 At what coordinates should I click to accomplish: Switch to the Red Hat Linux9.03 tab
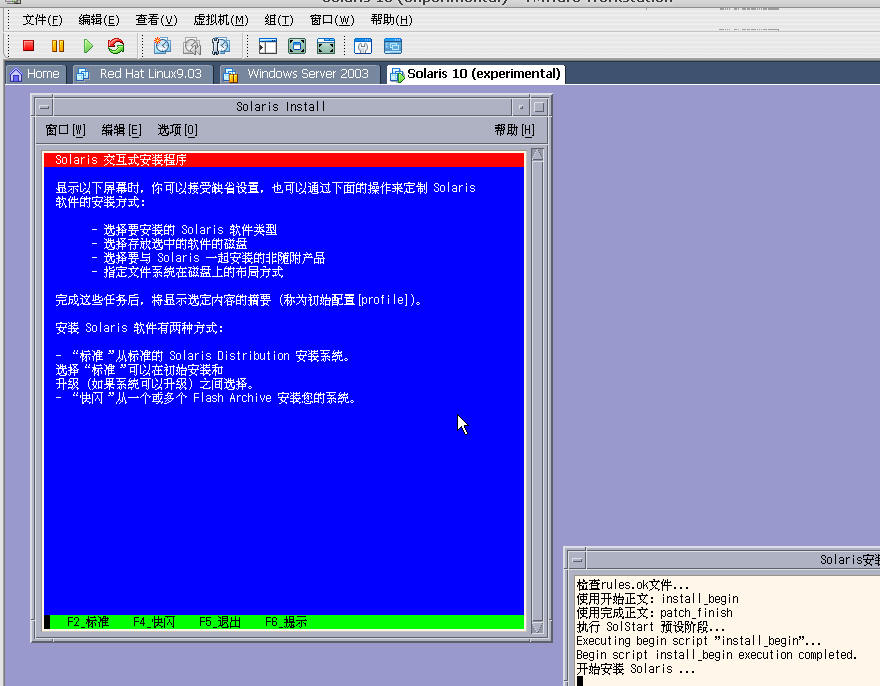point(143,74)
